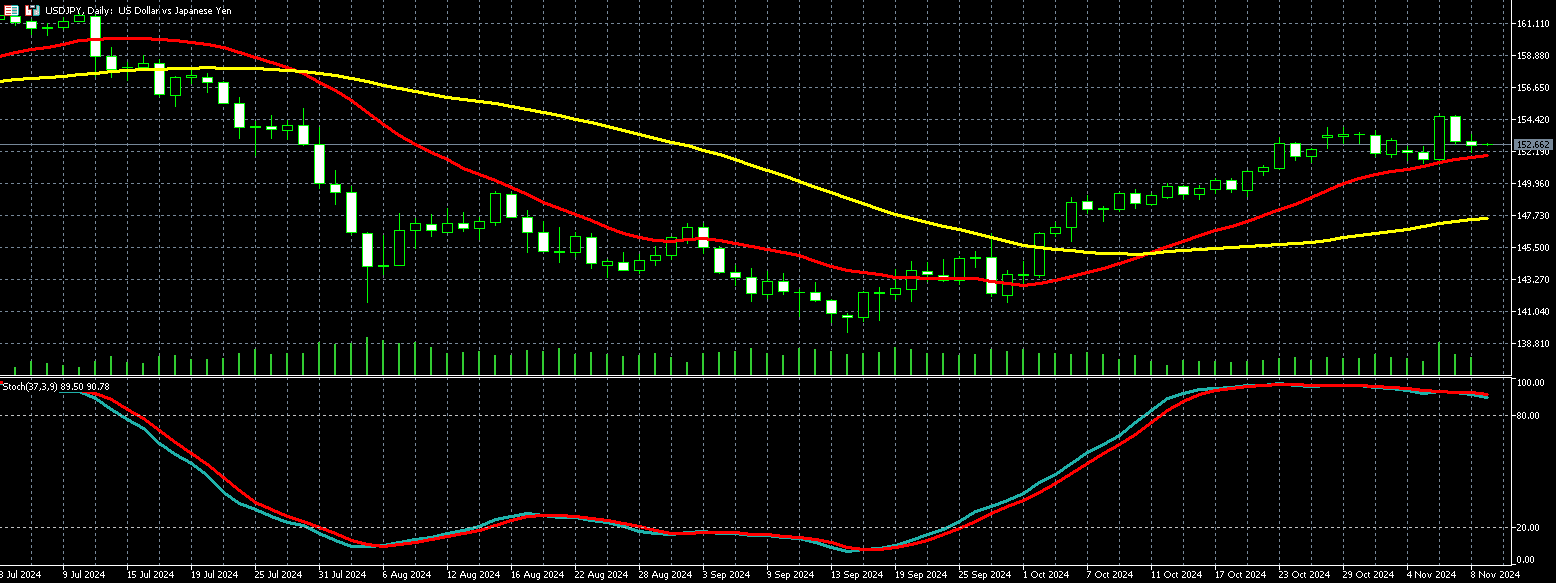1556x583 pixels.
Task: Click the 100.00 stochastic scale label
Action: pyautogui.click(x=1531, y=383)
